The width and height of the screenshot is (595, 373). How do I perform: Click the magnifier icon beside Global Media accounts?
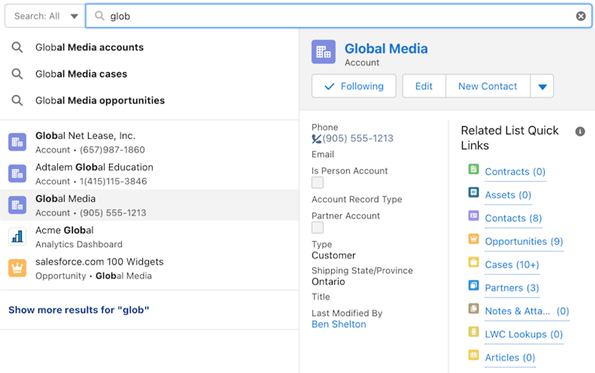tap(17, 47)
